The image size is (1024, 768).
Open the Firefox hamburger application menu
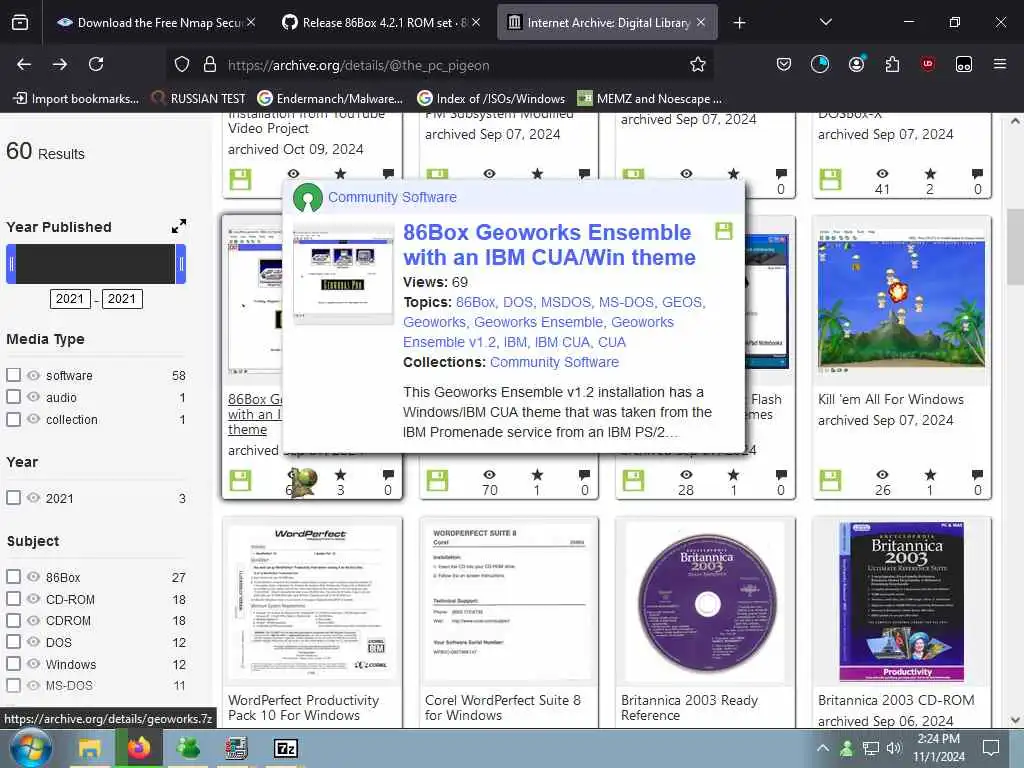[x=999, y=64]
